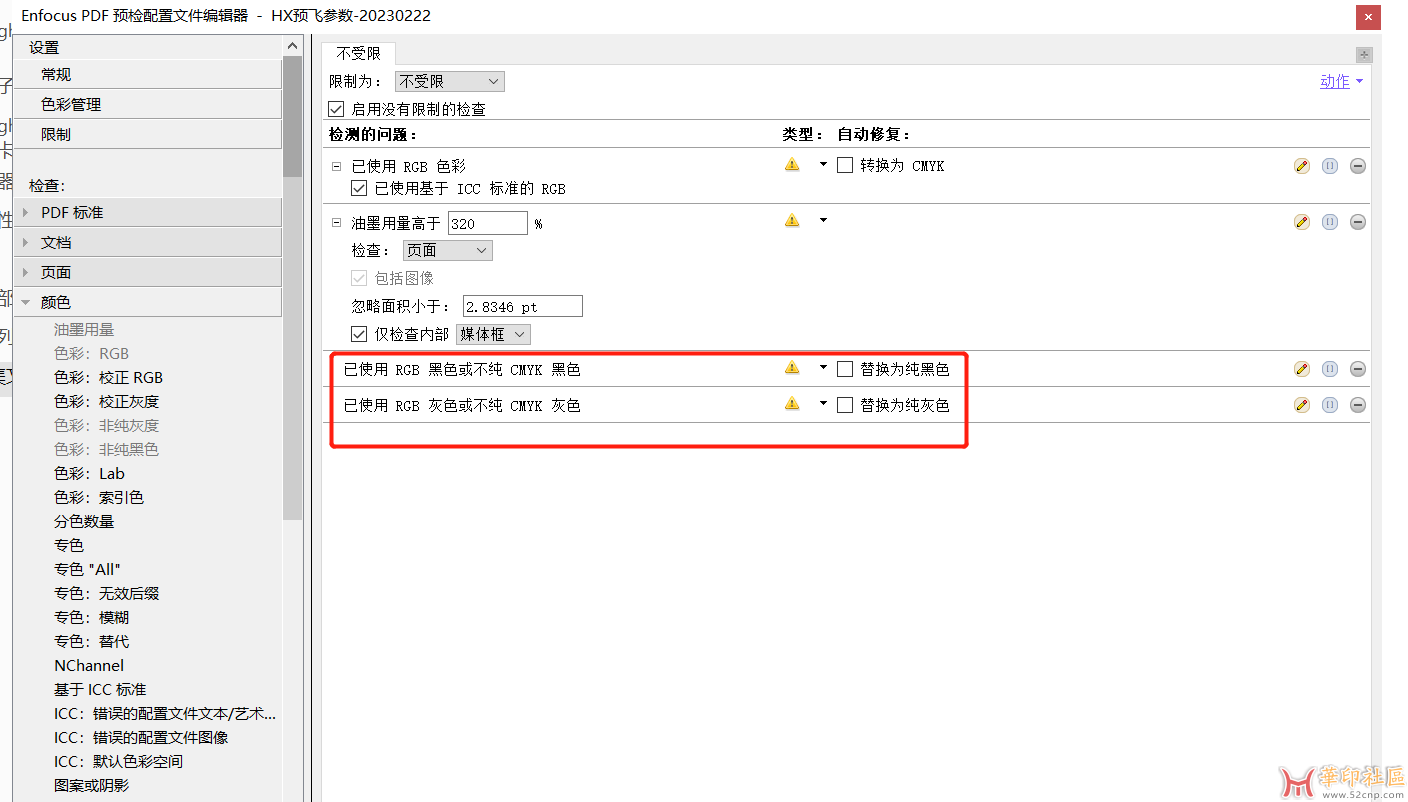Remove the RGB 黑色或不纯 CMYK 黑色 check

pos(1358,369)
